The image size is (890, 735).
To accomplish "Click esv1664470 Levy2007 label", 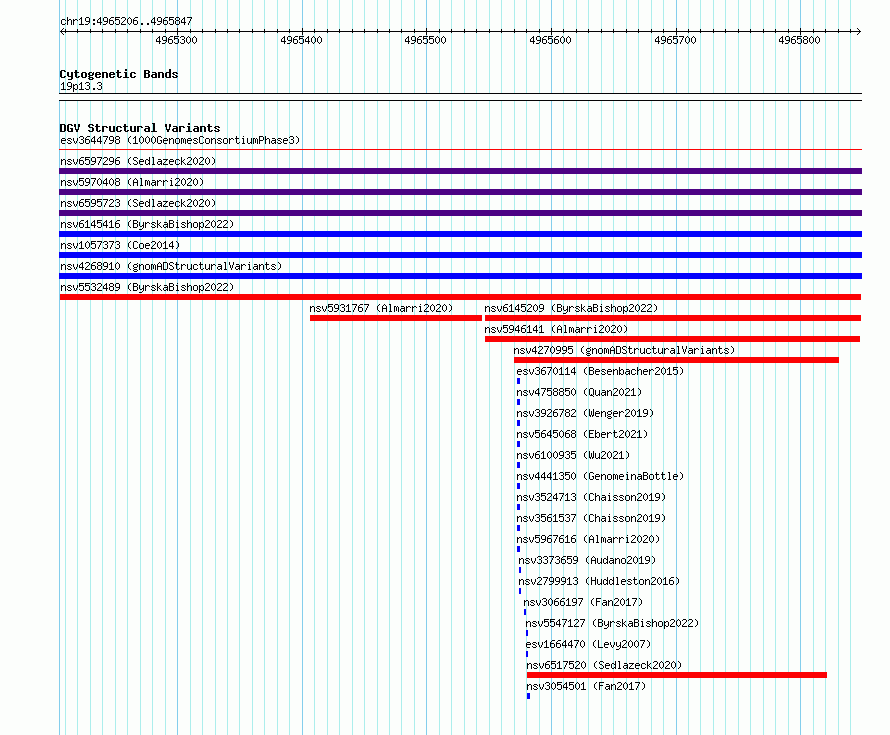I will point(588,644).
